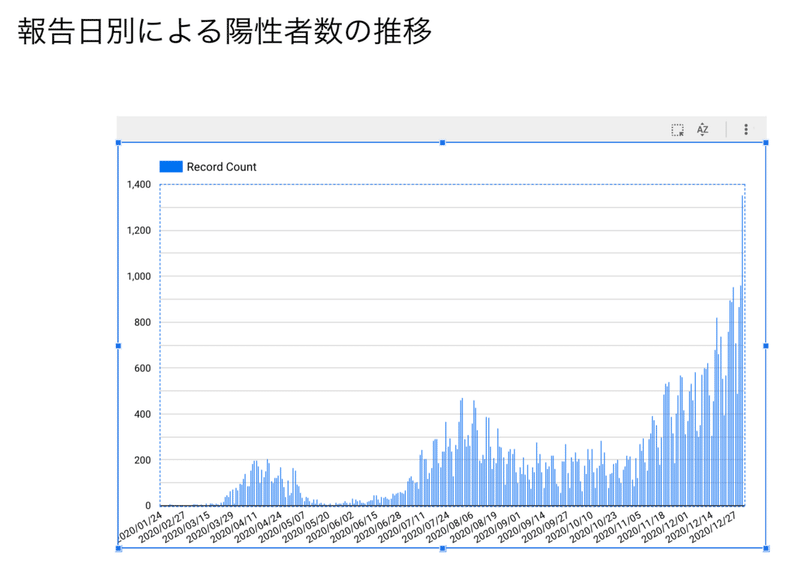Click the 1,400 y-axis label
Image resolution: width=800 pixels, height=574 pixels.
click(x=139, y=184)
